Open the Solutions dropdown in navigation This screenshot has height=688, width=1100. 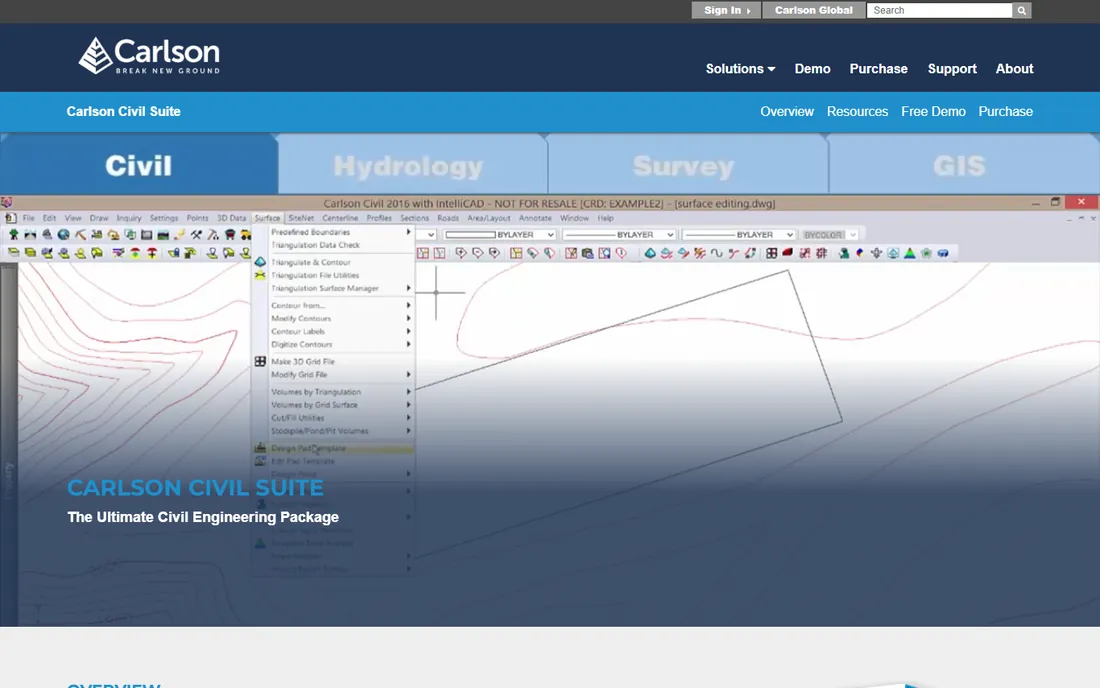(740, 69)
